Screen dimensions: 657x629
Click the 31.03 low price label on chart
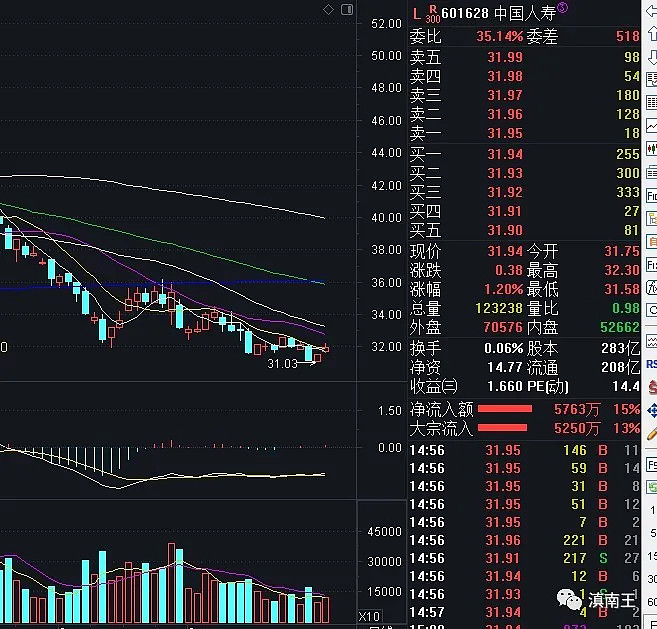[x=282, y=364]
